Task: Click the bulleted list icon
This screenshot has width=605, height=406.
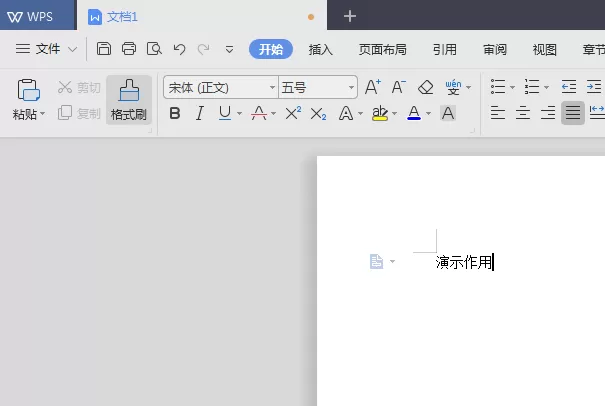Action: click(x=498, y=87)
